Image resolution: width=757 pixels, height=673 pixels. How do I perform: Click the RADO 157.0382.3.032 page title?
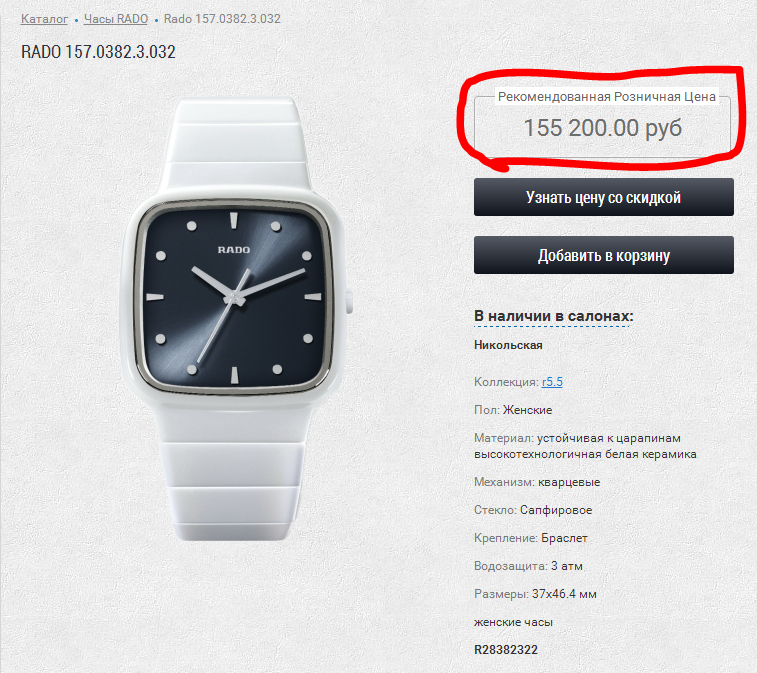click(98, 52)
